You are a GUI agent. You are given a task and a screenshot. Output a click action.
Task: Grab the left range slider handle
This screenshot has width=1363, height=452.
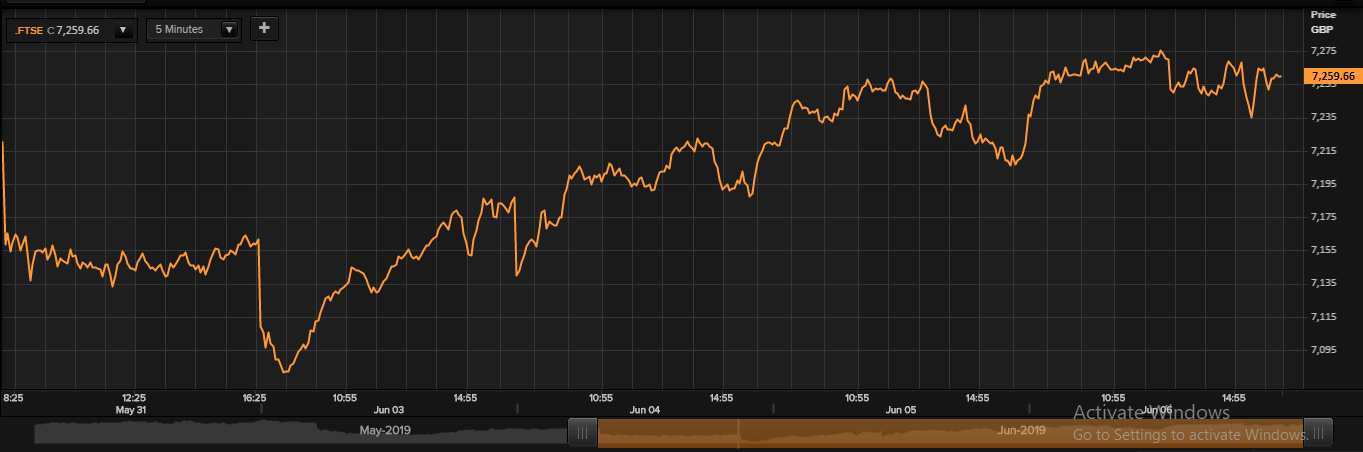[x=583, y=433]
